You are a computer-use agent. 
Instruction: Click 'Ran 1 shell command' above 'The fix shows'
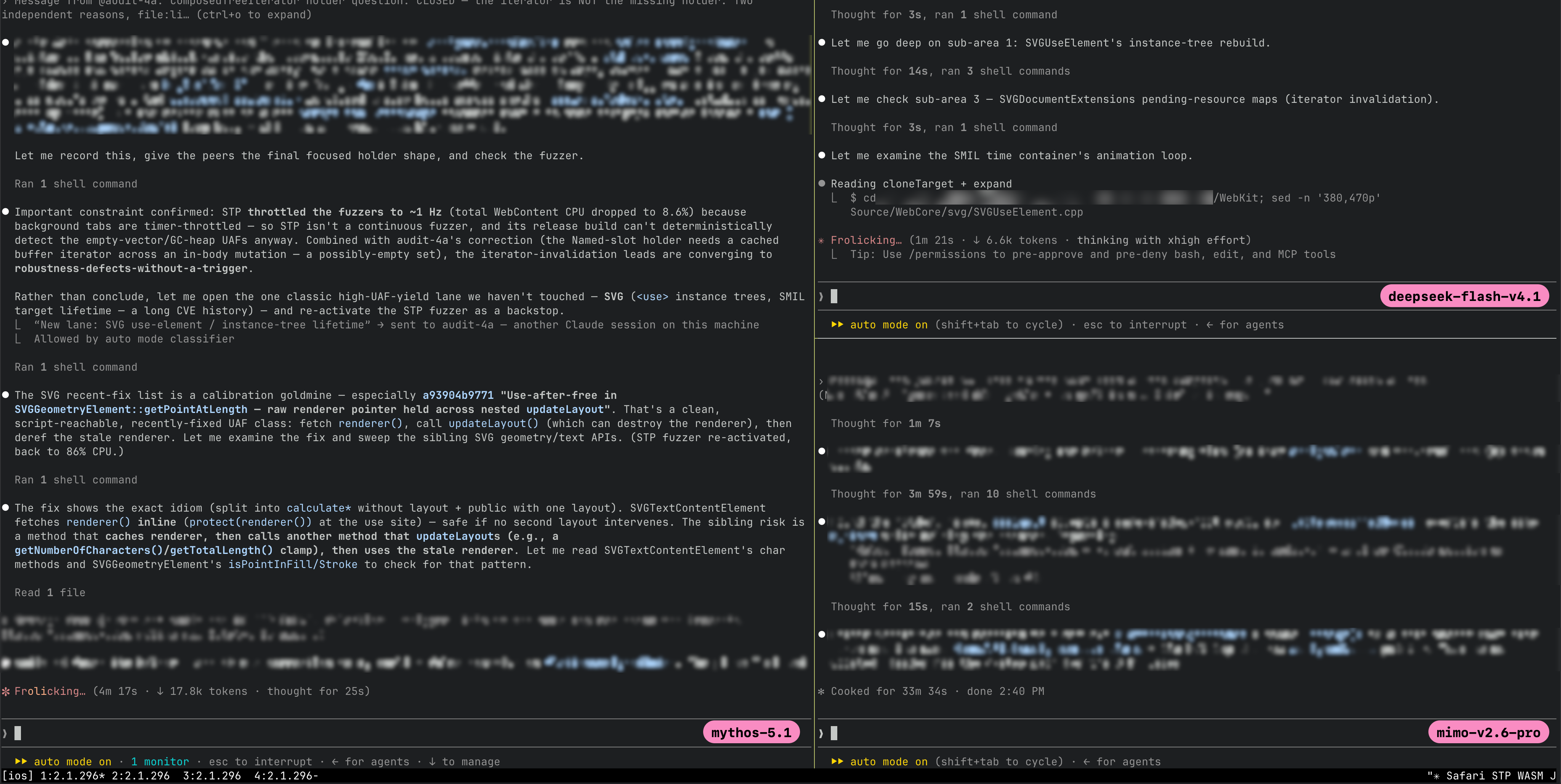click(x=76, y=480)
